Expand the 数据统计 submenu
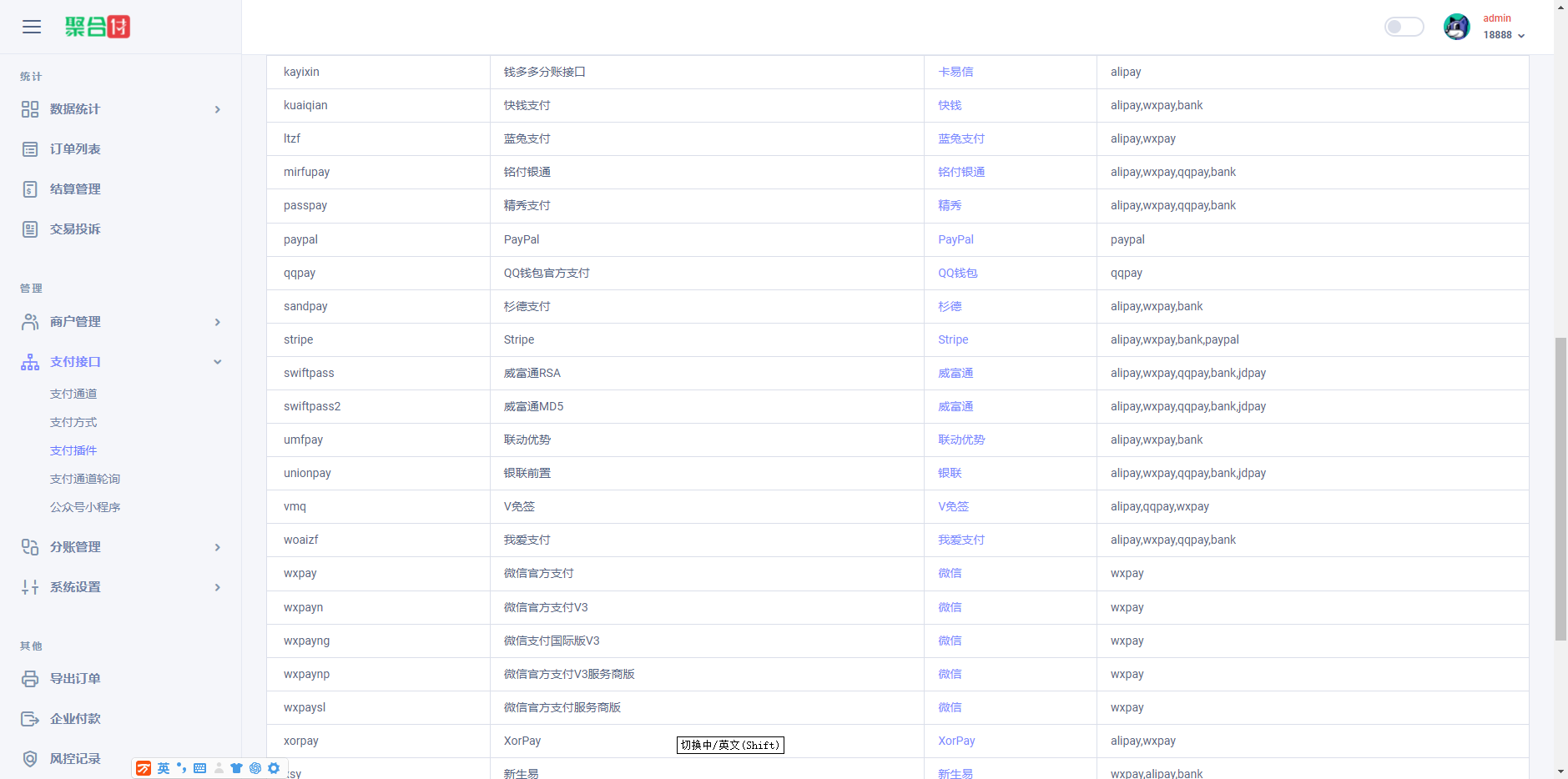The image size is (1568, 779). coord(217,109)
